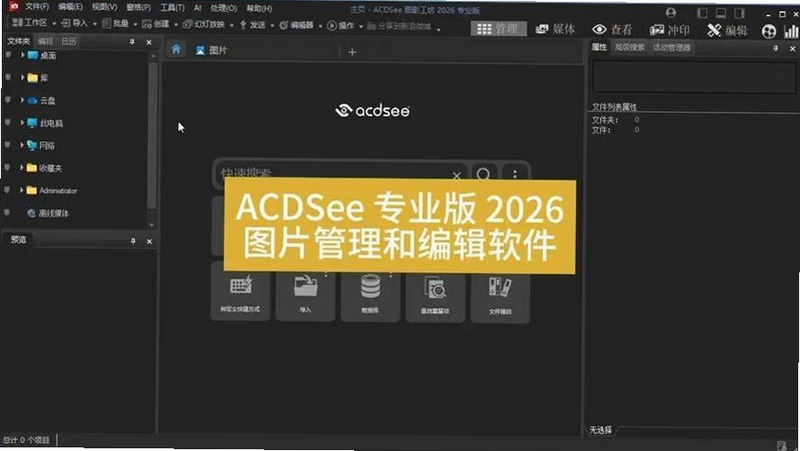
Task: Open the AI menu
Action: (197, 8)
